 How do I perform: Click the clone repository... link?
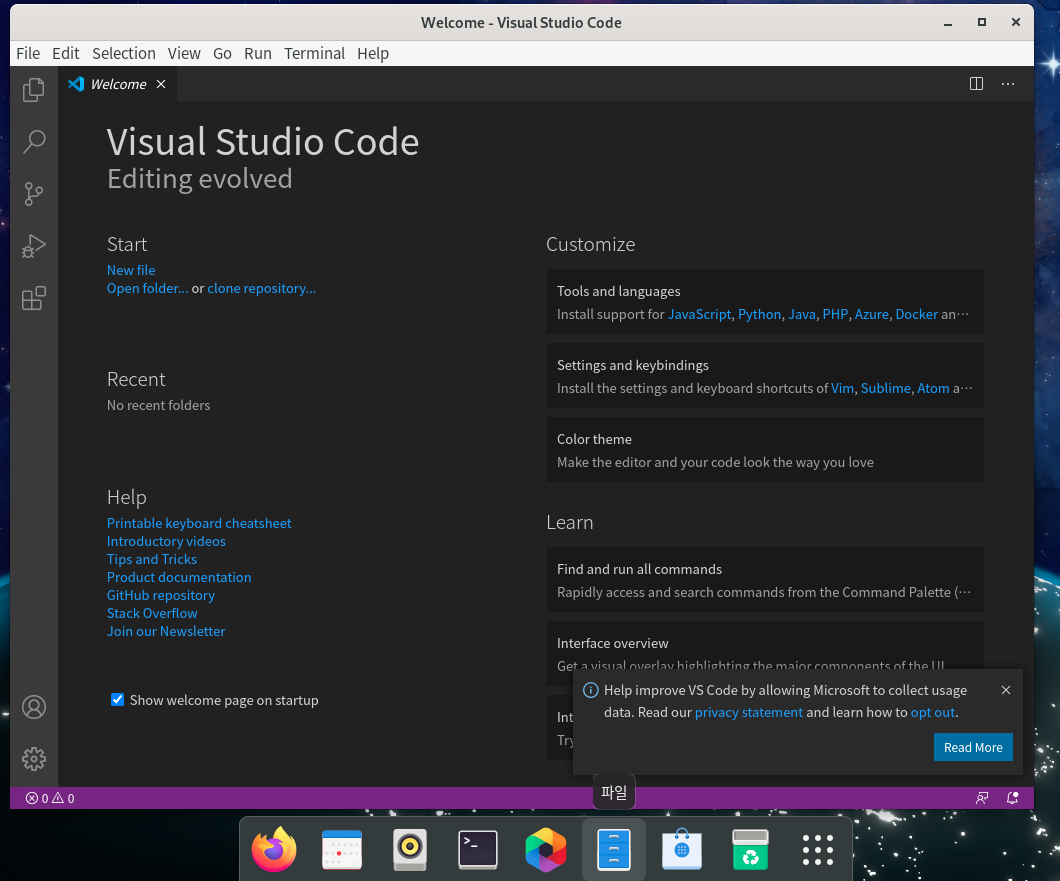[x=262, y=289]
